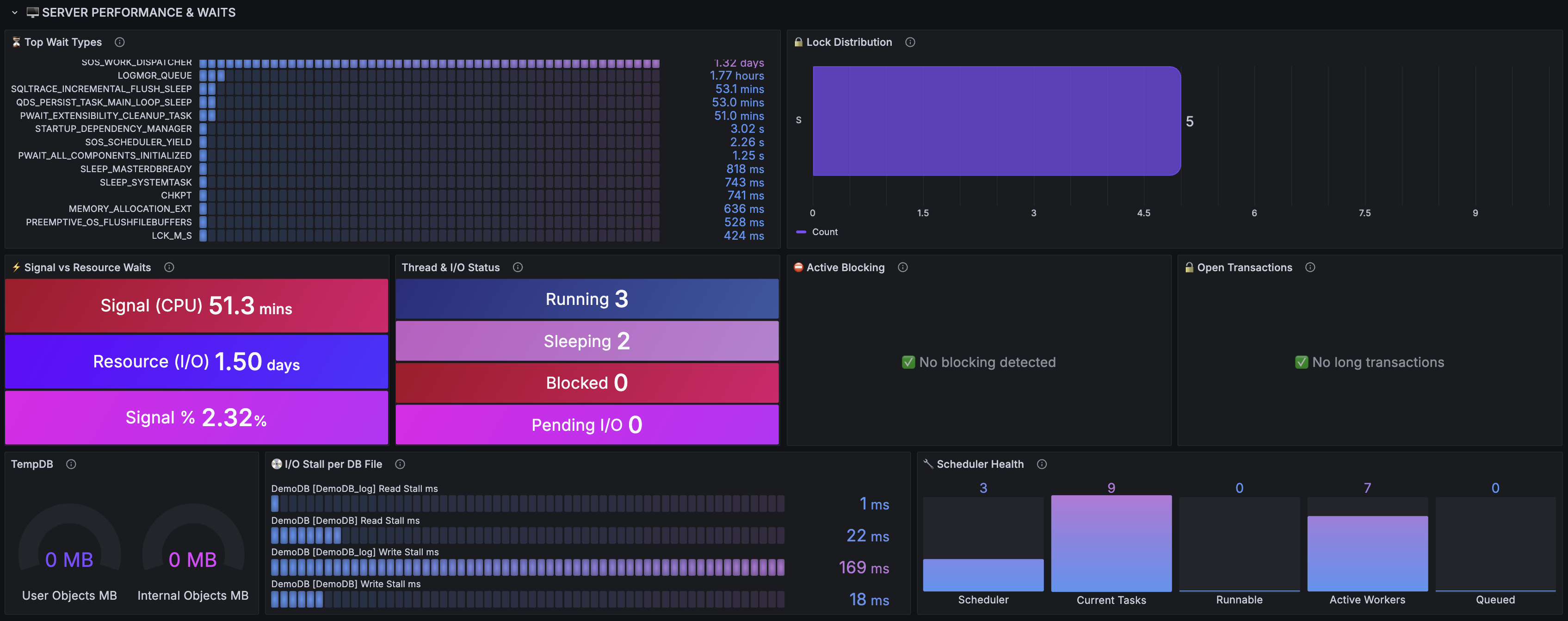Click the Scheduler Health panel title
The height and width of the screenshot is (621, 1568).
click(x=980, y=464)
